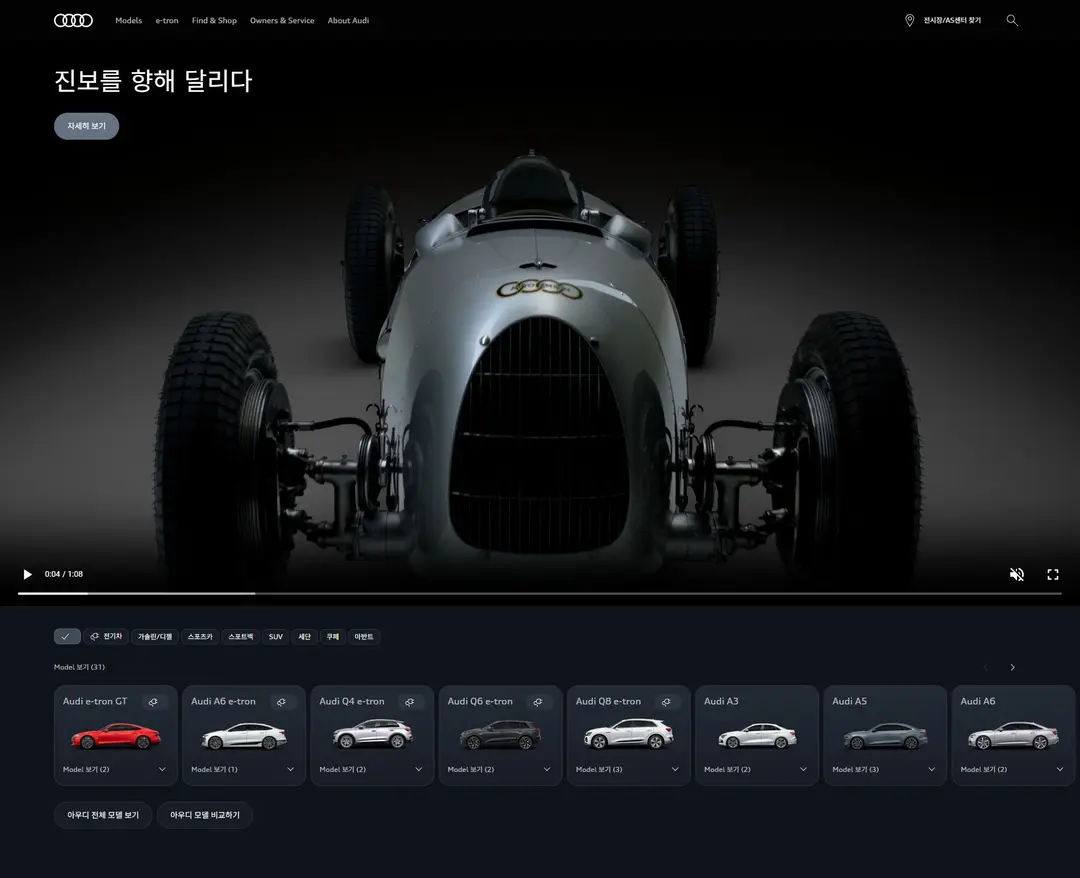Click the 'Audi A3' card title
The width and height of the screenshot is (1080, 878).
721,702
